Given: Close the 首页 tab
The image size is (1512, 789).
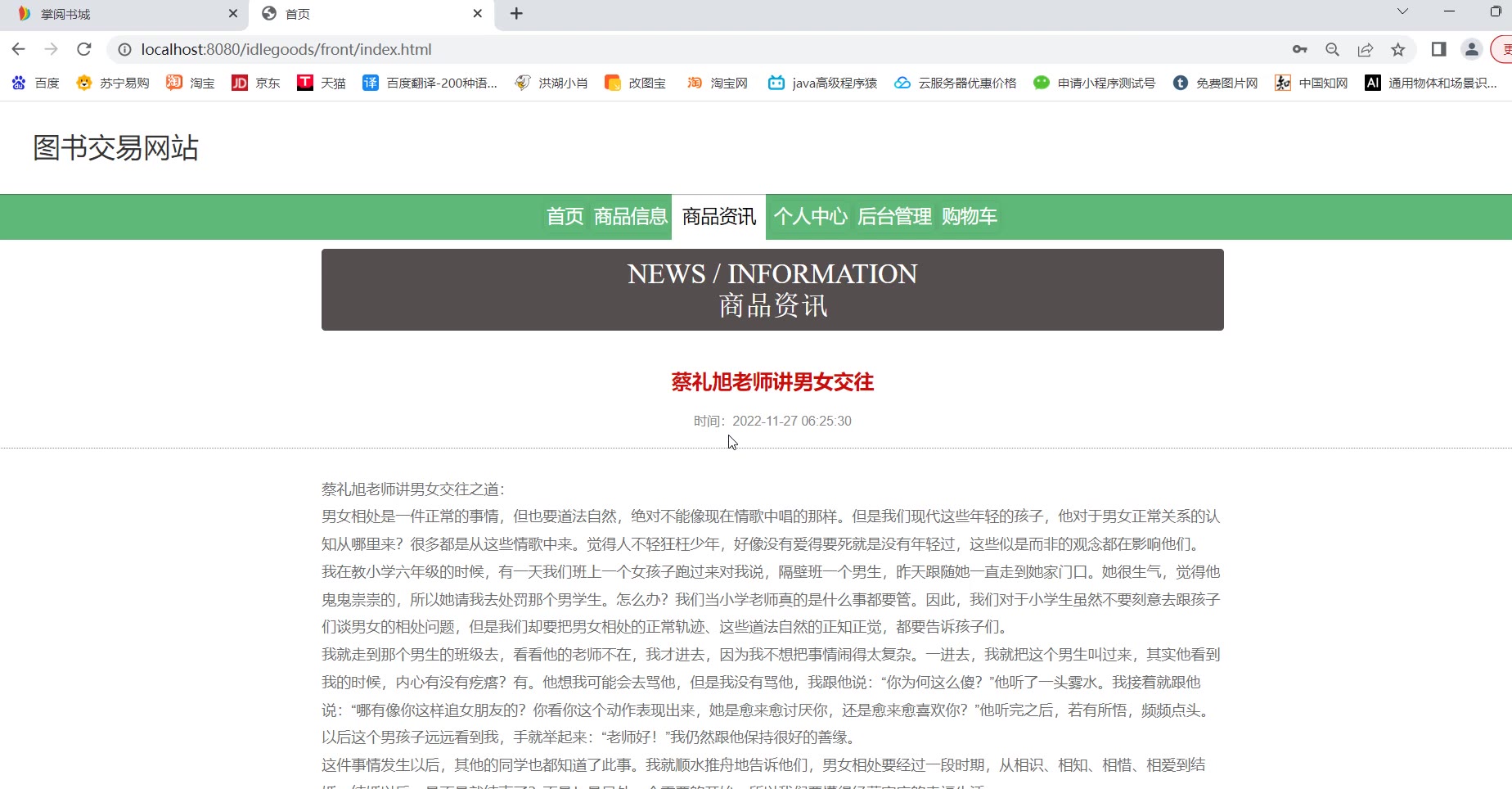Looking at the screenshot, I should (478, 13).
